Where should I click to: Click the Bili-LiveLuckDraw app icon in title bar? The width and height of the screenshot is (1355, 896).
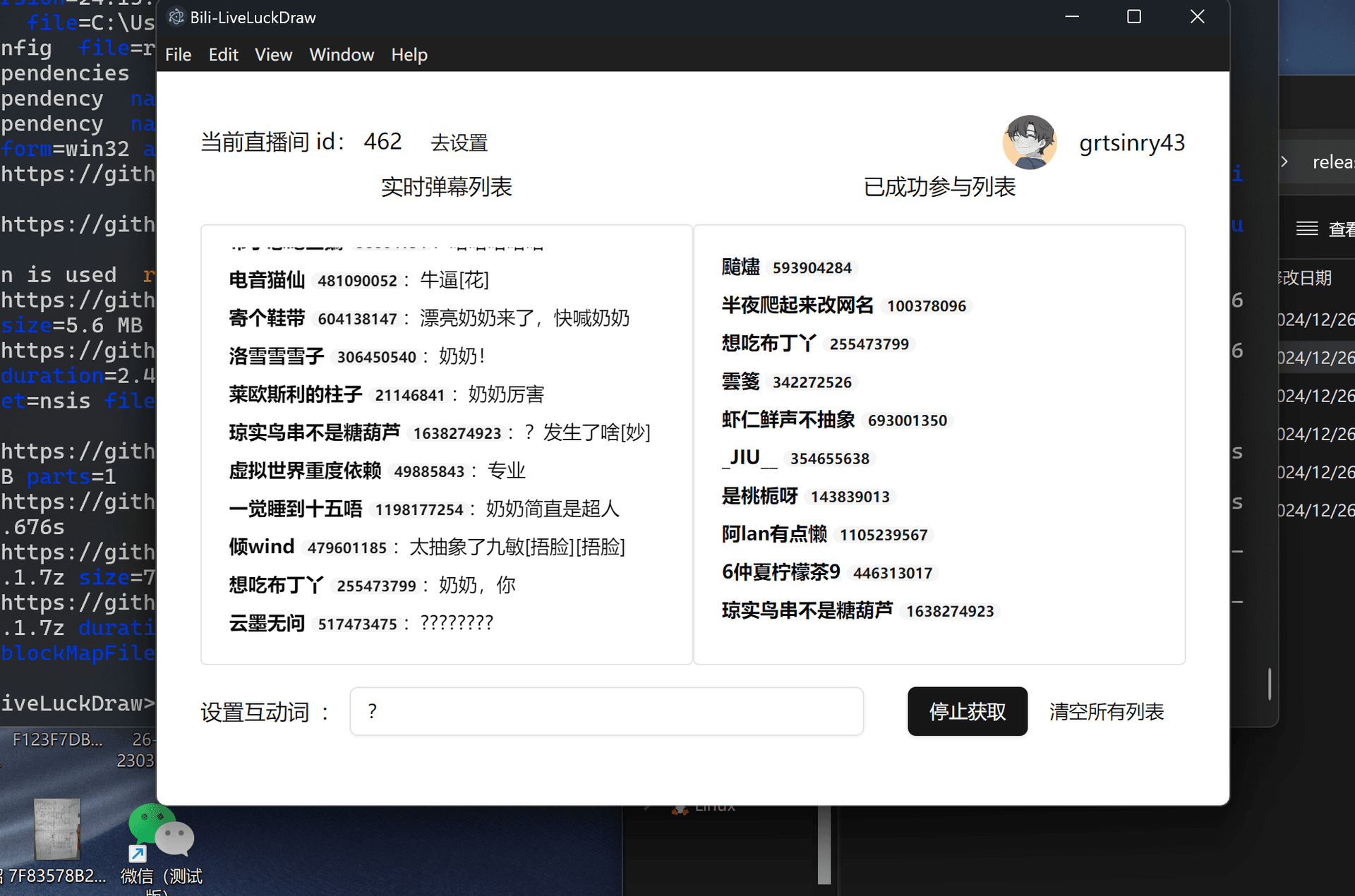click(x=175, y=17)
